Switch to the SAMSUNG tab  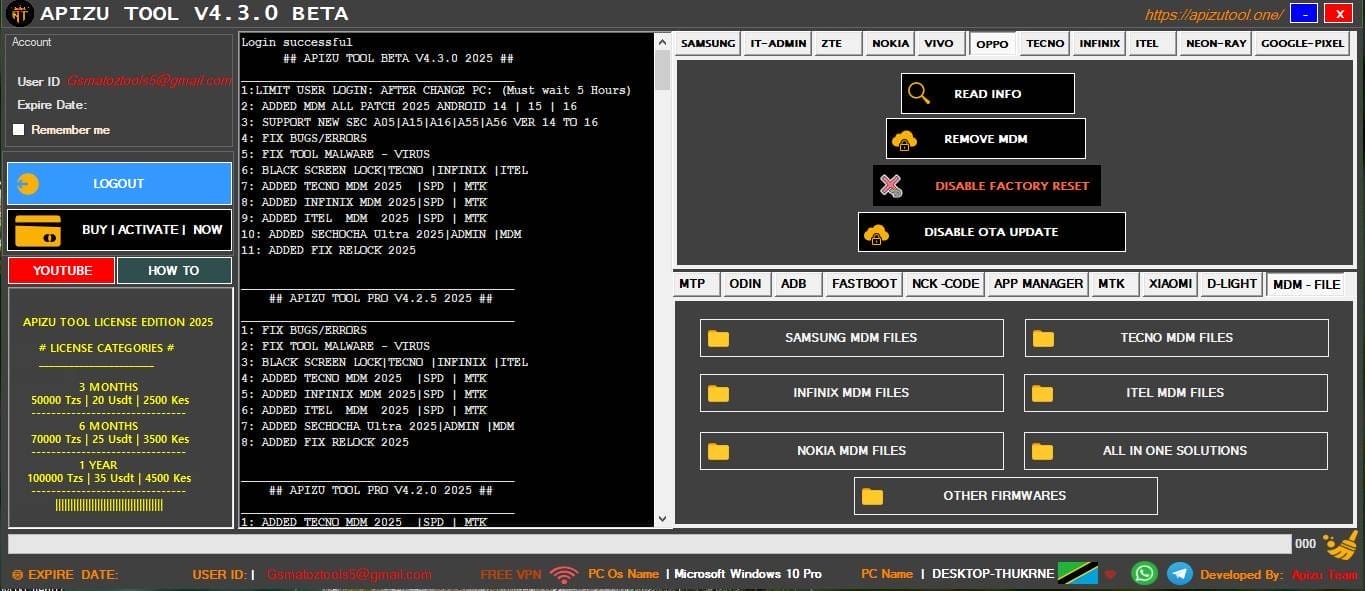click(x=708, y=44)
